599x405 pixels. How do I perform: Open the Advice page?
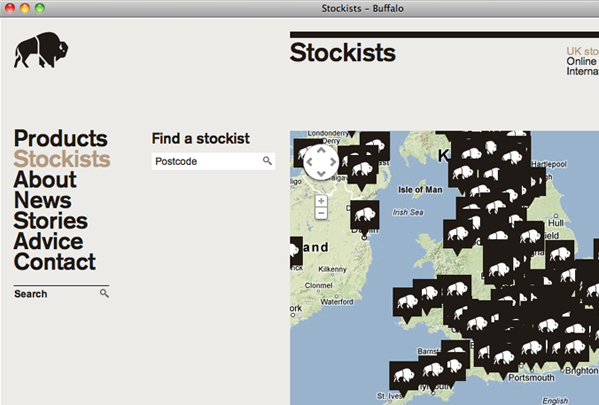coord(49,241)
